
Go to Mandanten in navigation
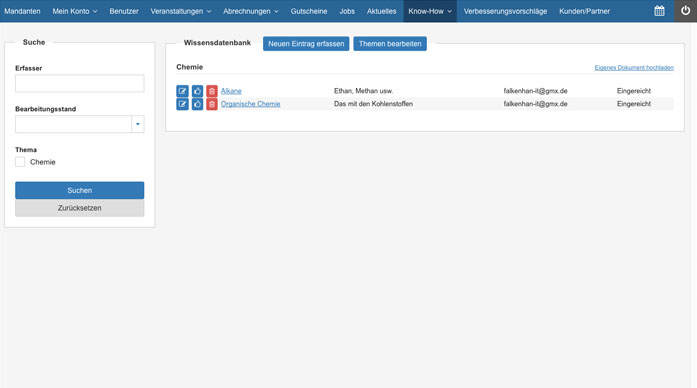(x=22, y=11)
